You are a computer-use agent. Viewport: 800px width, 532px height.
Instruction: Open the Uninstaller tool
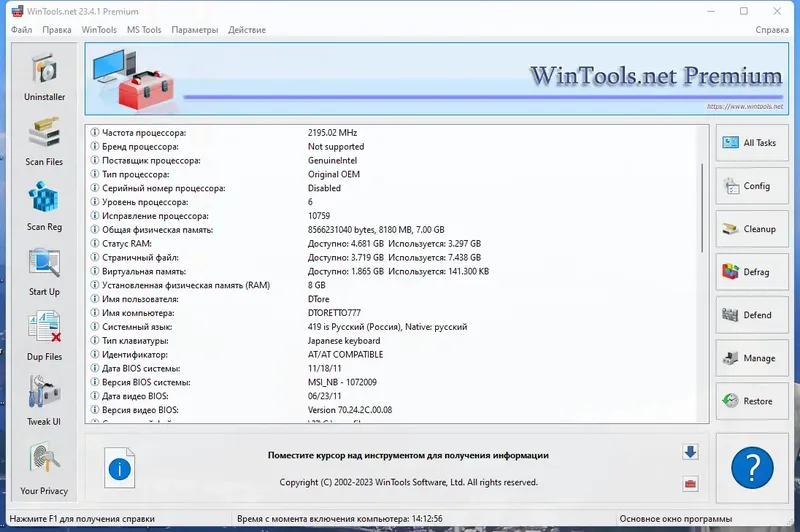[x=44, y=77]
